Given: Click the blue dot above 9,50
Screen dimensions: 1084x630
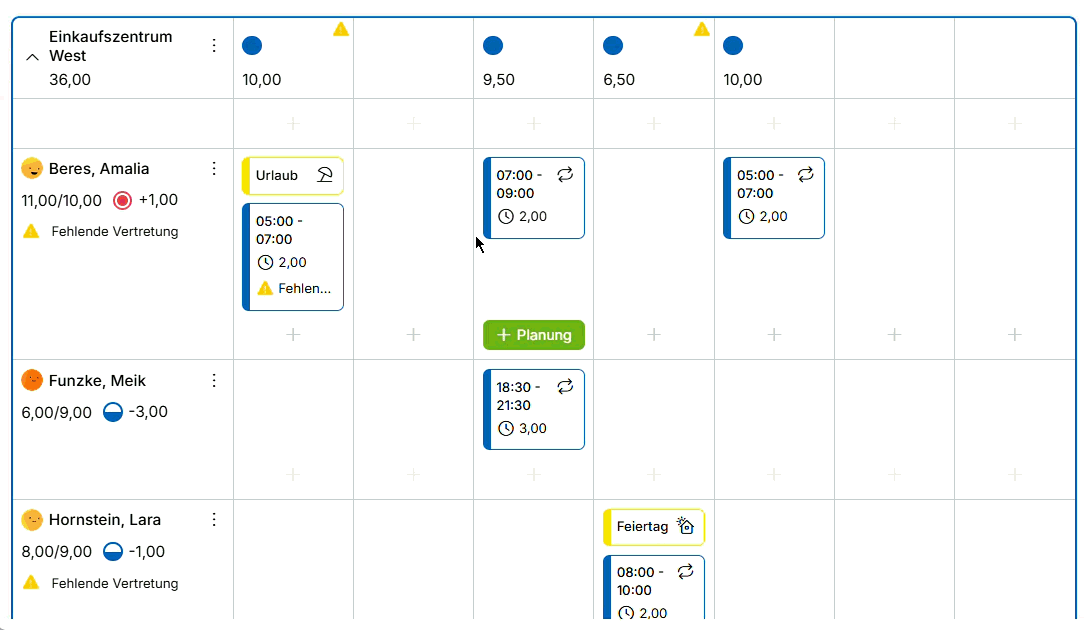Looking at the screenshot, I should coord(493,46).
